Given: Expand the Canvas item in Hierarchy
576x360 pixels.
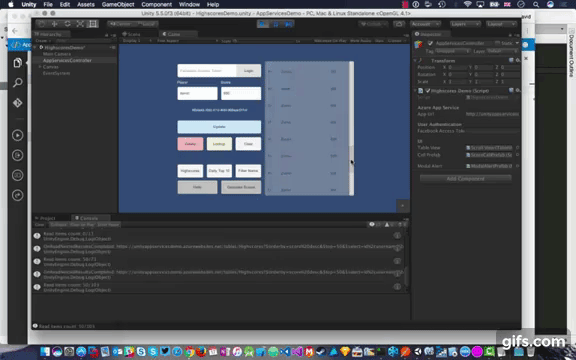Looking at the screenshot, I should (x=39, y=67).
